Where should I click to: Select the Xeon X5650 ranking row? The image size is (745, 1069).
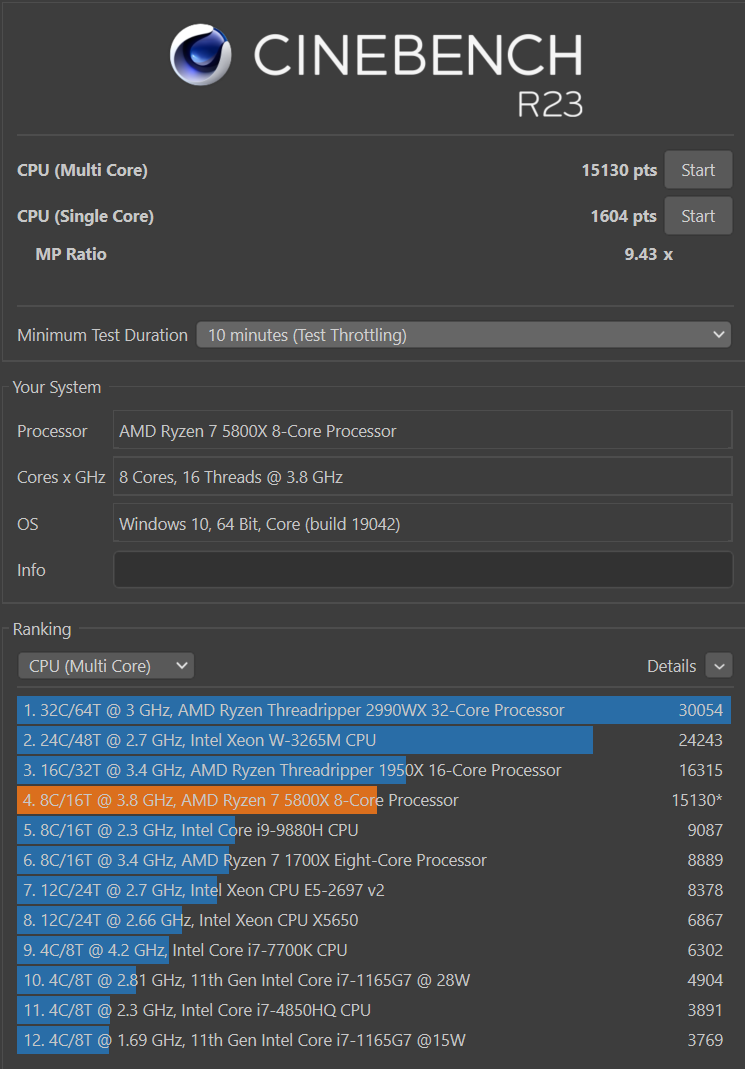pyautogui.click(x=374, y=920)
